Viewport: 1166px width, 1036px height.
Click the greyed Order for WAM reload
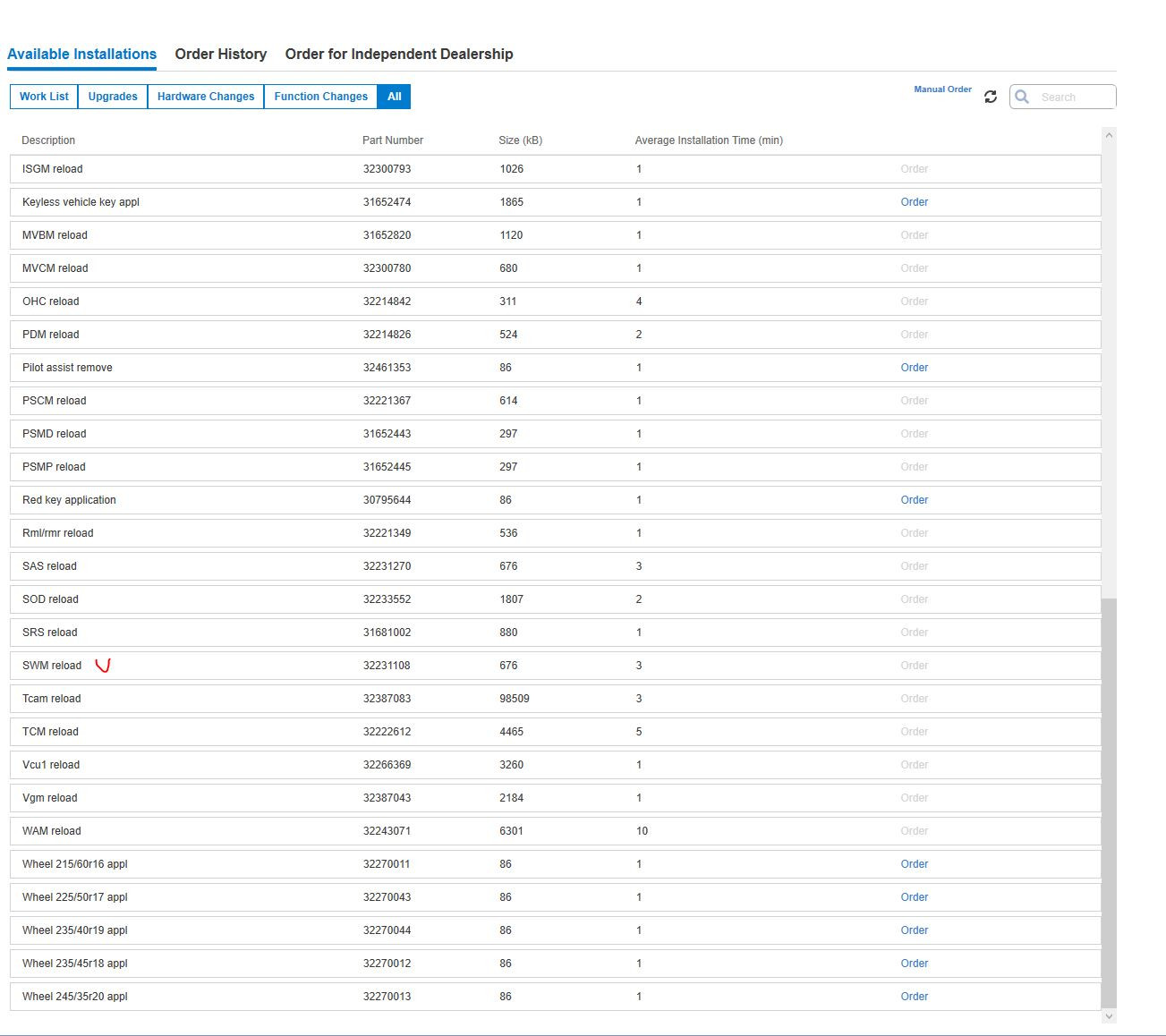tap(914, 831)
